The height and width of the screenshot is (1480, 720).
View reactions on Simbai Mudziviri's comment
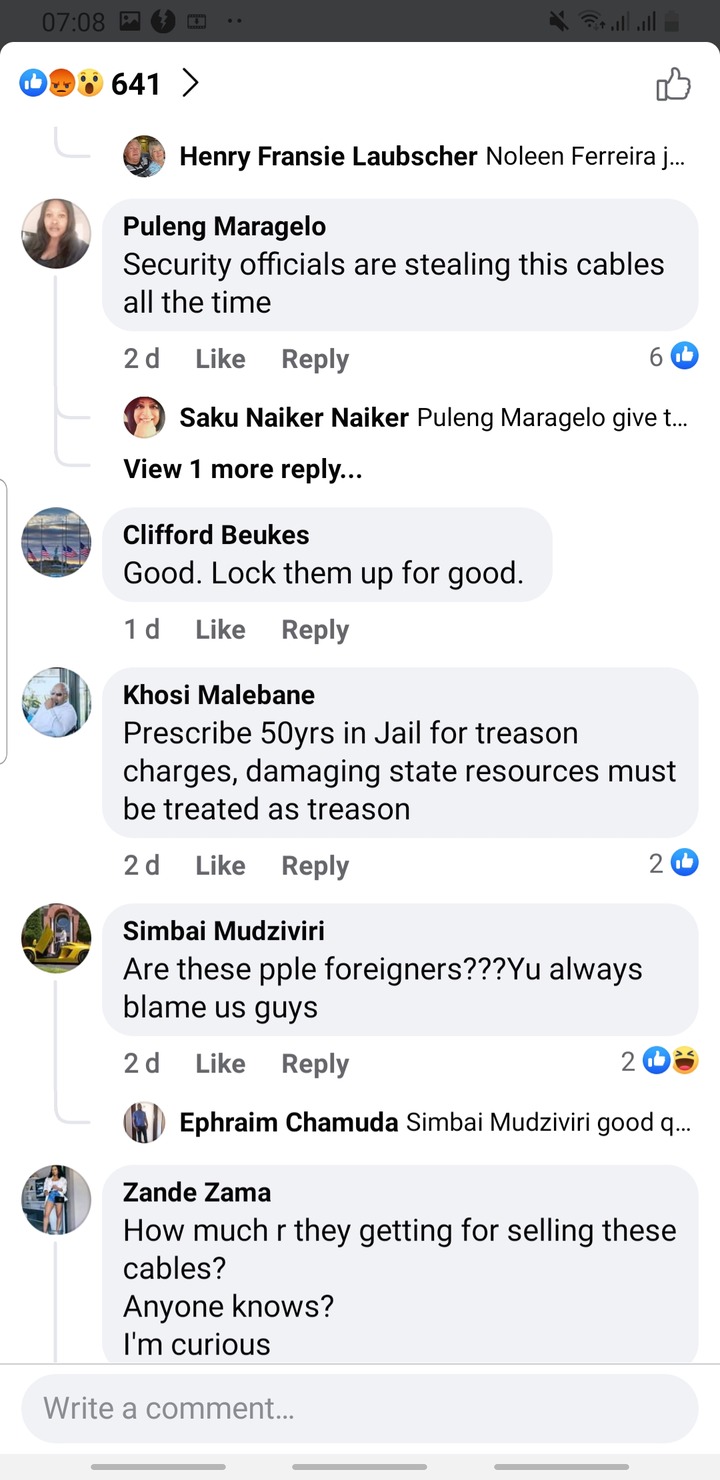[x=659, y=1061]
